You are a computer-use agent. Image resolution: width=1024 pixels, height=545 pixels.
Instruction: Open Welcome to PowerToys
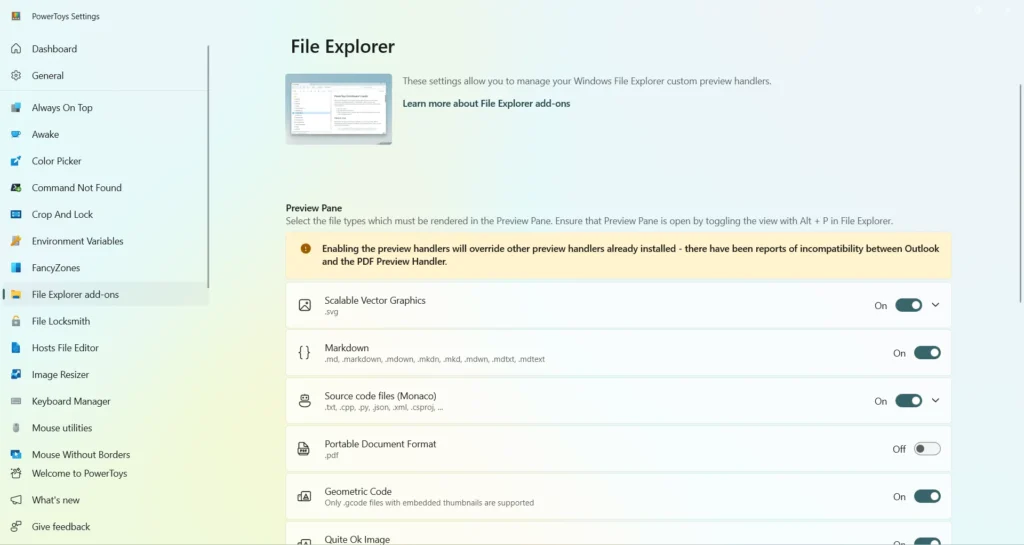coord(106,474)
